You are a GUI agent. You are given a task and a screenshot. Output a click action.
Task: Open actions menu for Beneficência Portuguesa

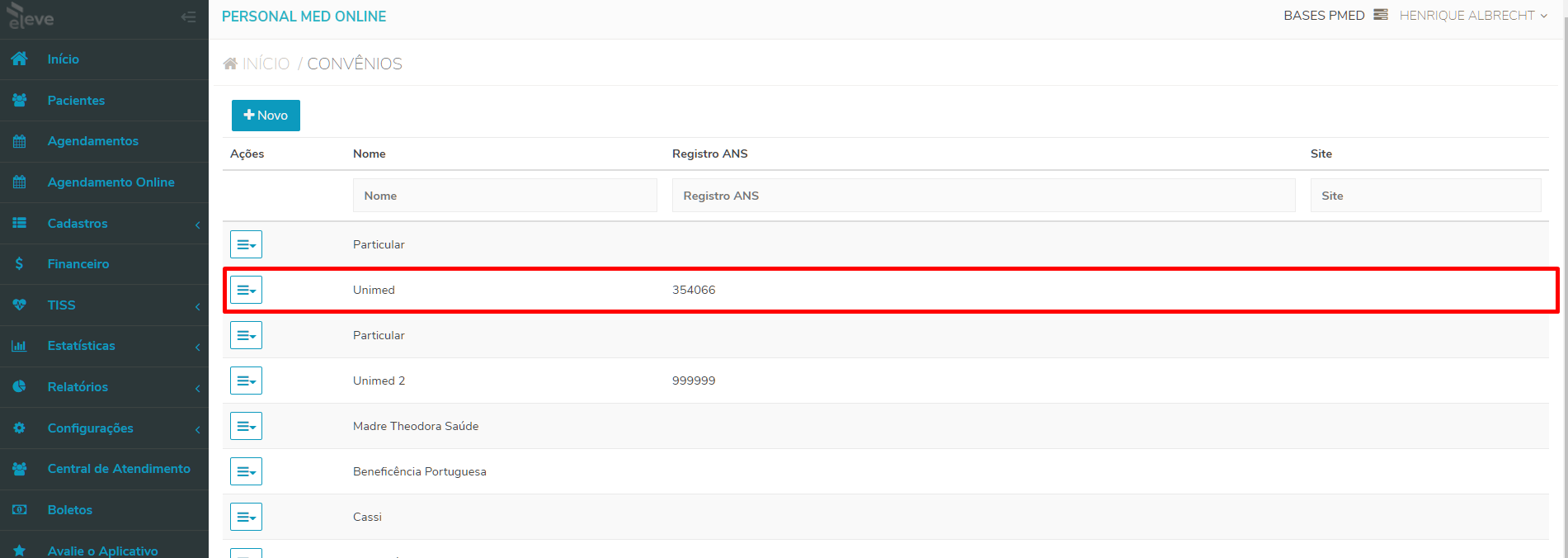(246, 471)
